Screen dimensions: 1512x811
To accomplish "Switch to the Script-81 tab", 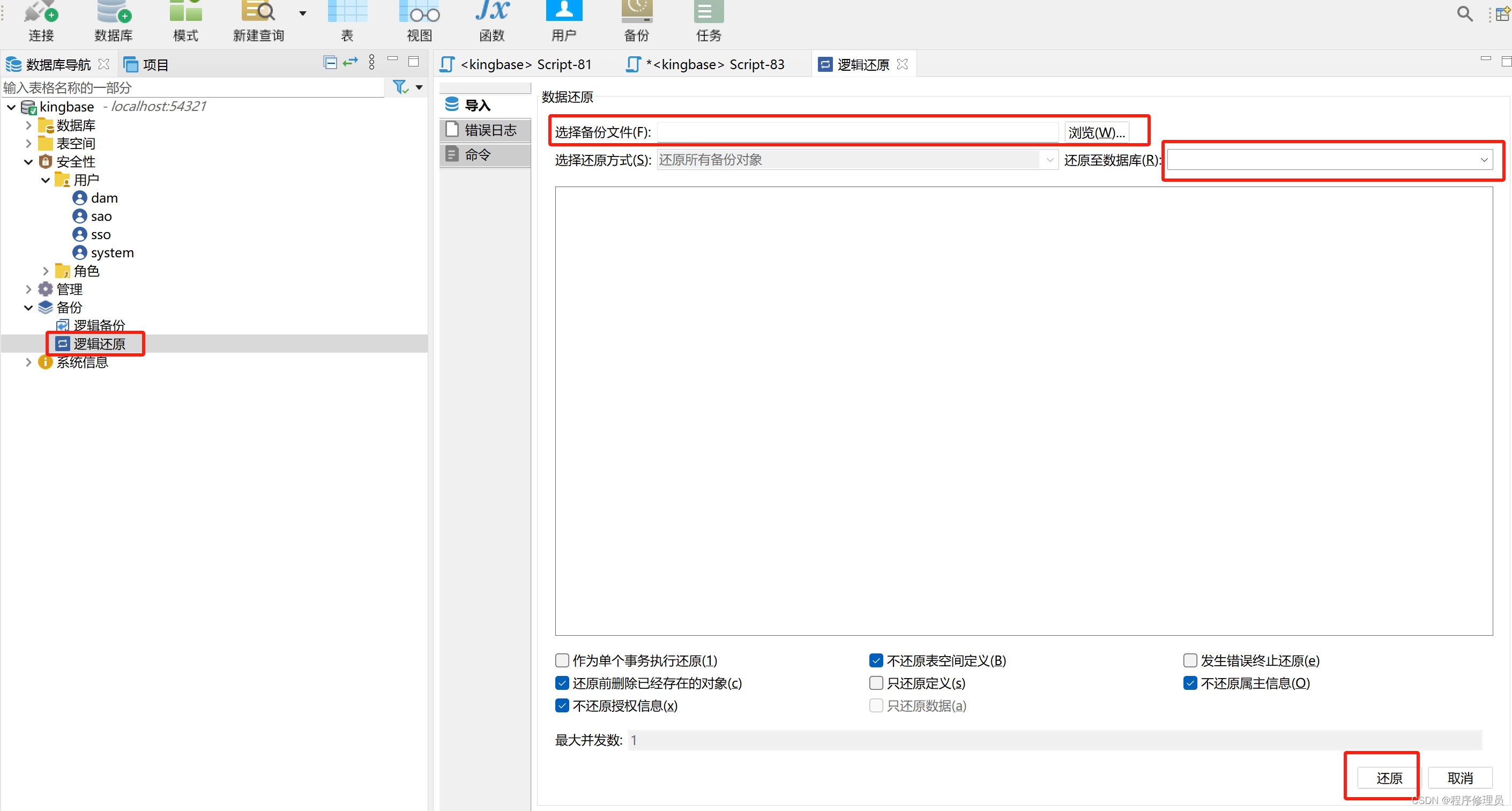I will tap(517, 64).
